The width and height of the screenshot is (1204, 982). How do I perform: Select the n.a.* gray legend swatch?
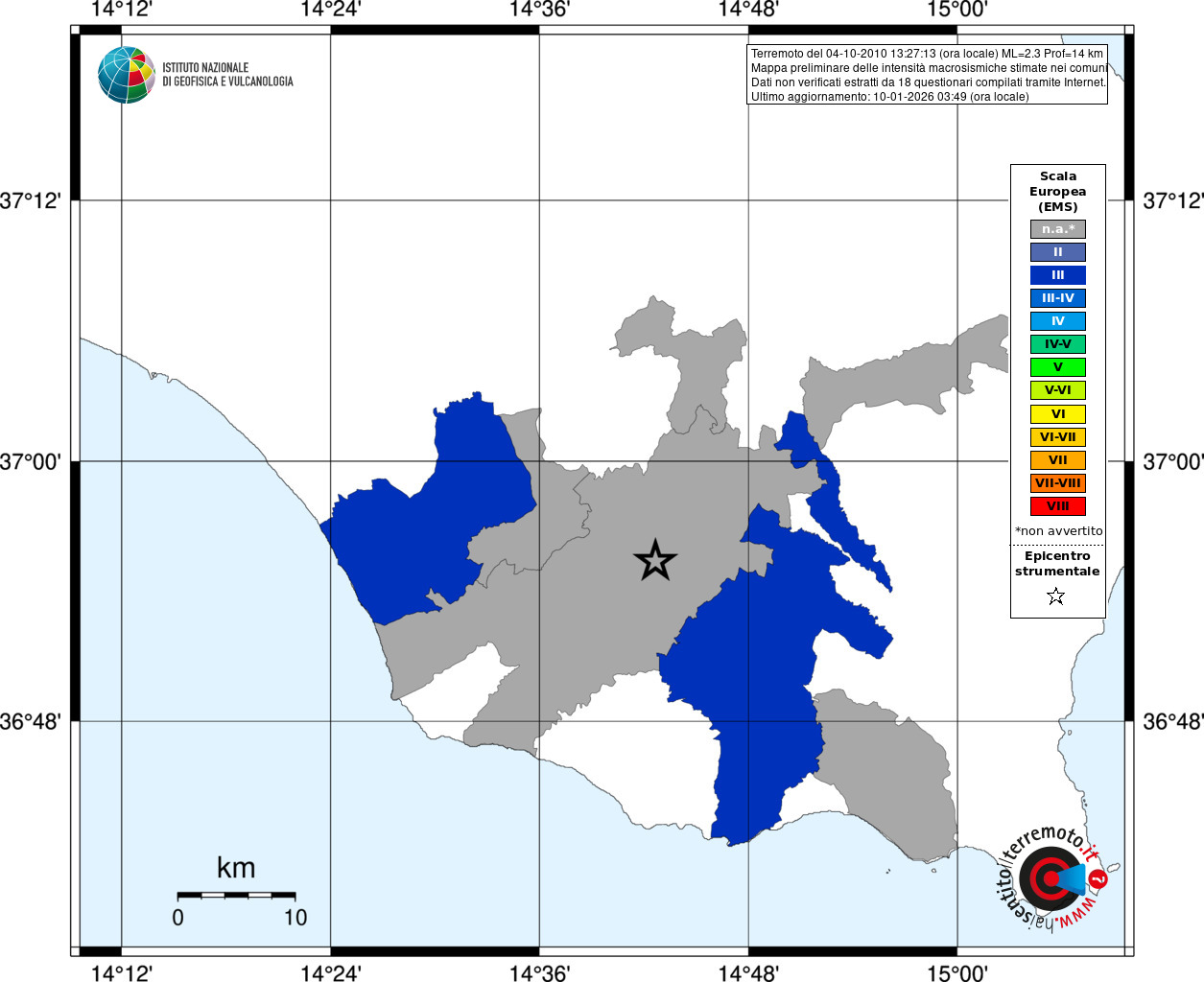pyautogui.click(x=1058, y=229)
